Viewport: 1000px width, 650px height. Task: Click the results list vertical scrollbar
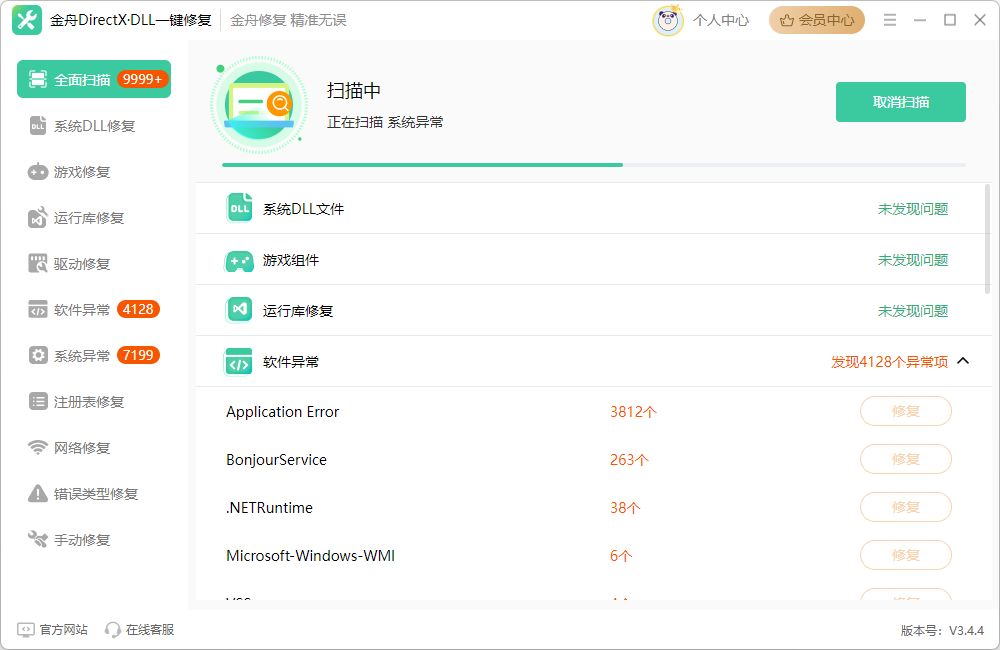pos(988,239)
